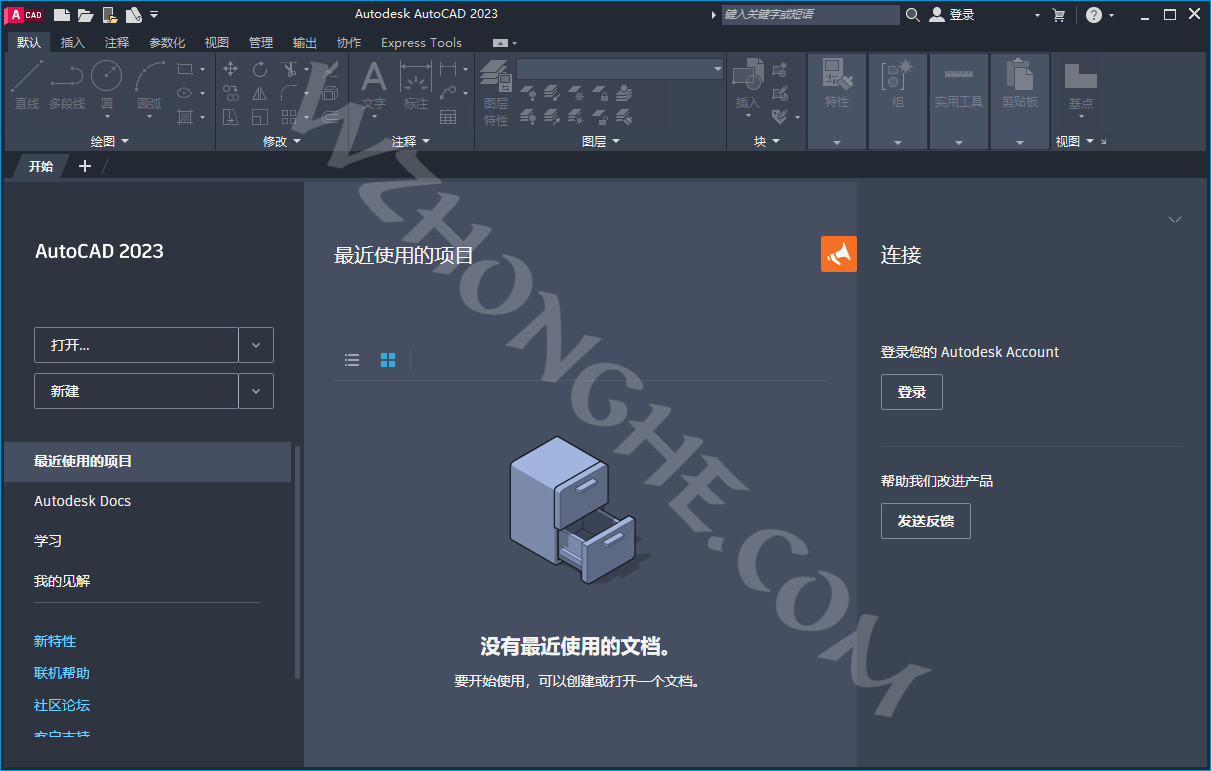Image resolution: width=1211 pixels, height=771 pixels.
Task: Expand the 绘图 panel dropdown
Action: 127,141
